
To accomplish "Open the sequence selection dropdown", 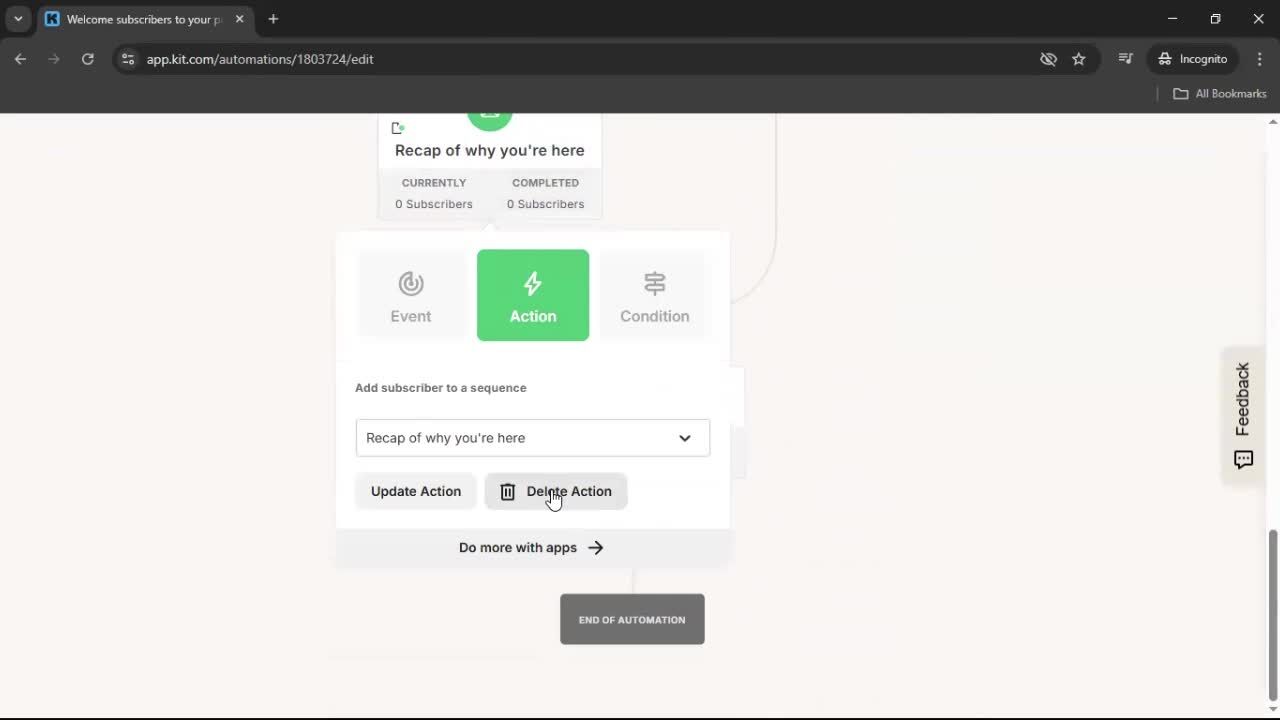I will (685, 438).
